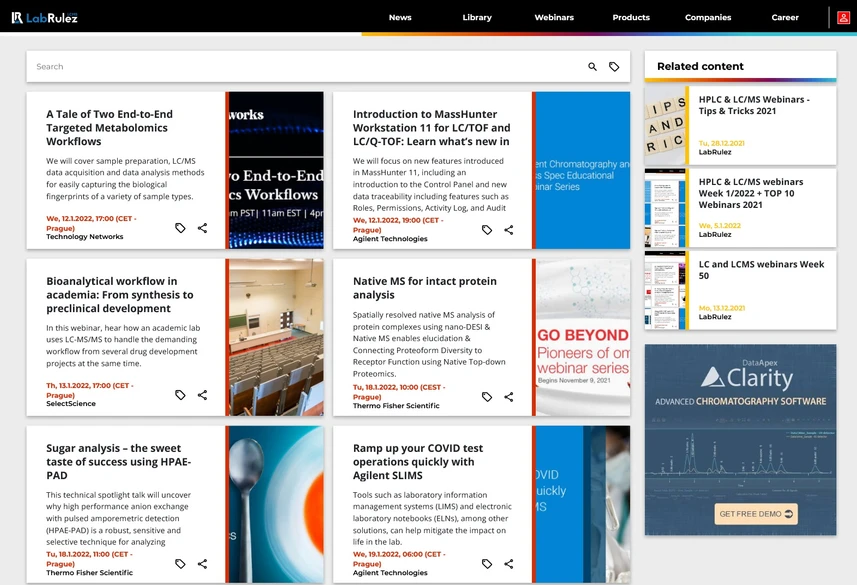Open the user account icon
Screen dimensions: 857x585
(843, 17)
